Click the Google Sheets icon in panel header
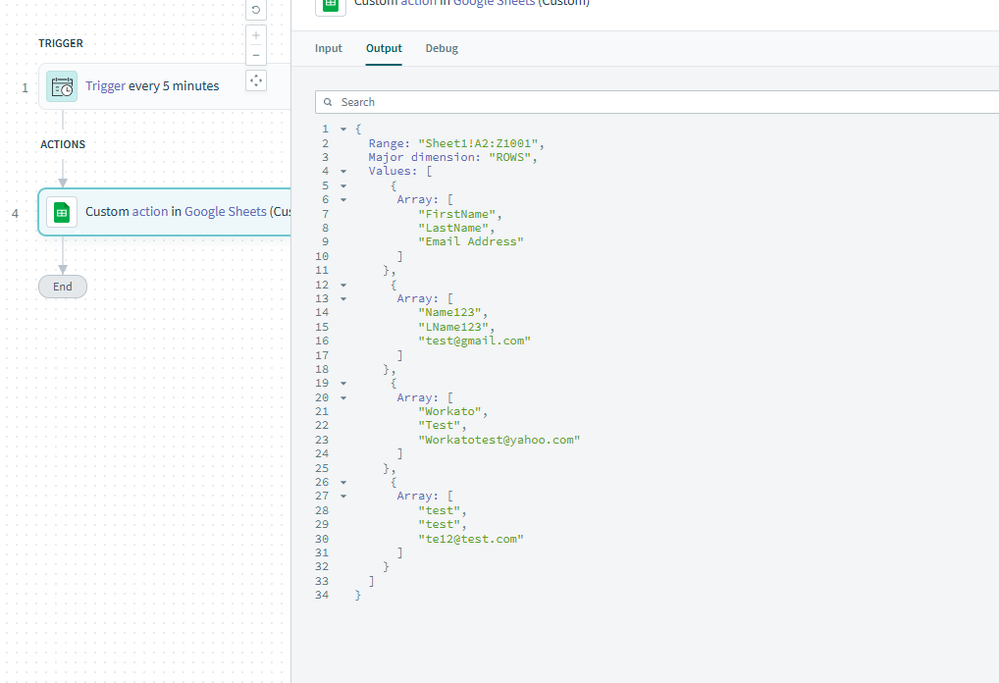Image resolution: width=999 pixels, height=683 pixels. click(x=330, y=4)
